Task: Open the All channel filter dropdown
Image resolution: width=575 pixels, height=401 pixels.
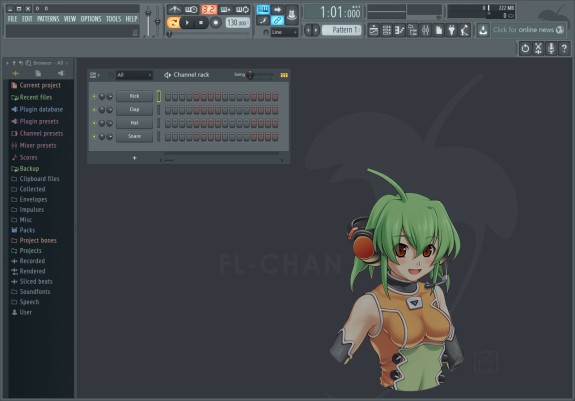Action: 134,75
